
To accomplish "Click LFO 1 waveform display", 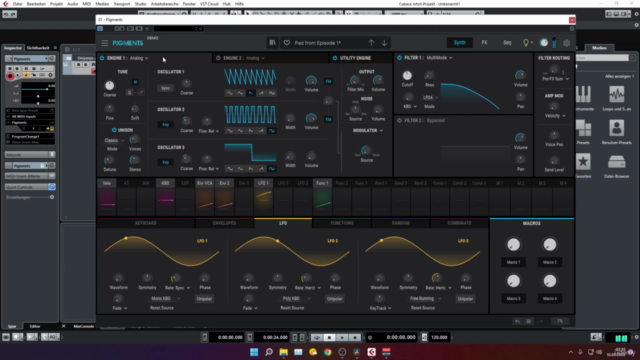I will 162,251.
